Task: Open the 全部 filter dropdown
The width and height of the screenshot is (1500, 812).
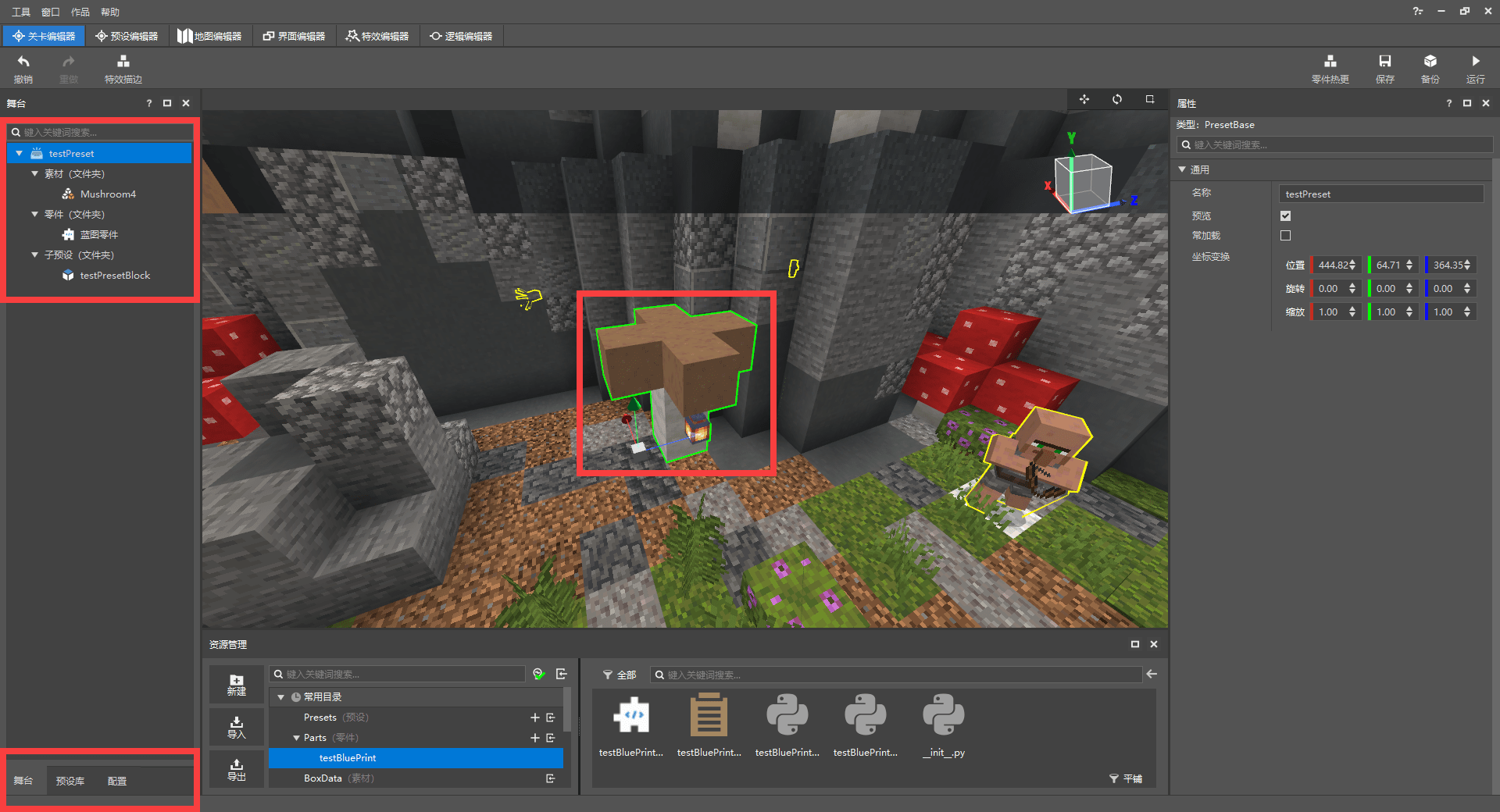Action: pyautogui.click(x=620, y=675)
